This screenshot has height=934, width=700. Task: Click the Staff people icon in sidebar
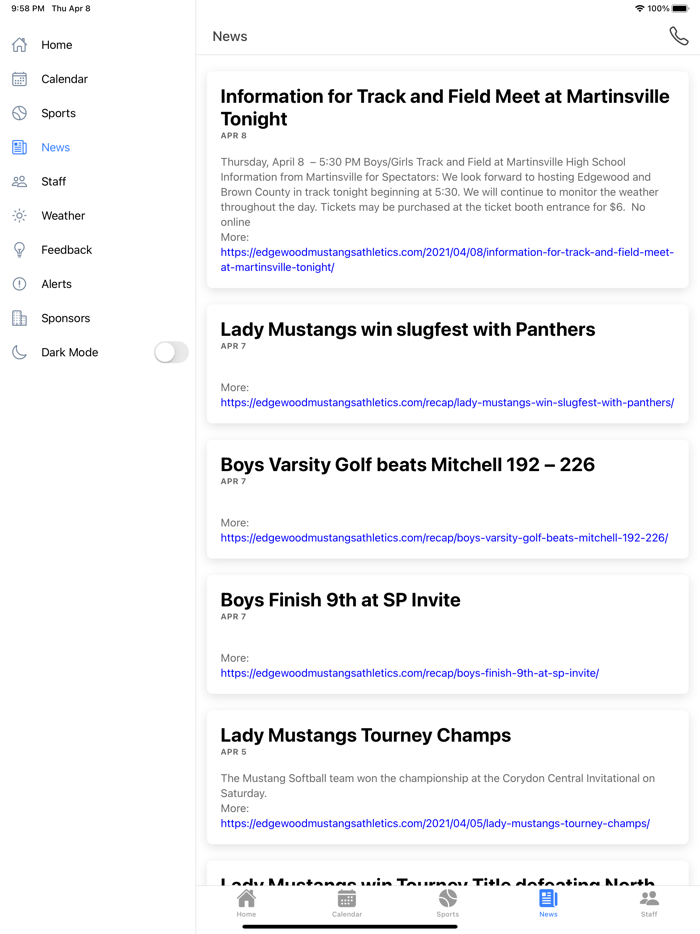click(20, 181)
